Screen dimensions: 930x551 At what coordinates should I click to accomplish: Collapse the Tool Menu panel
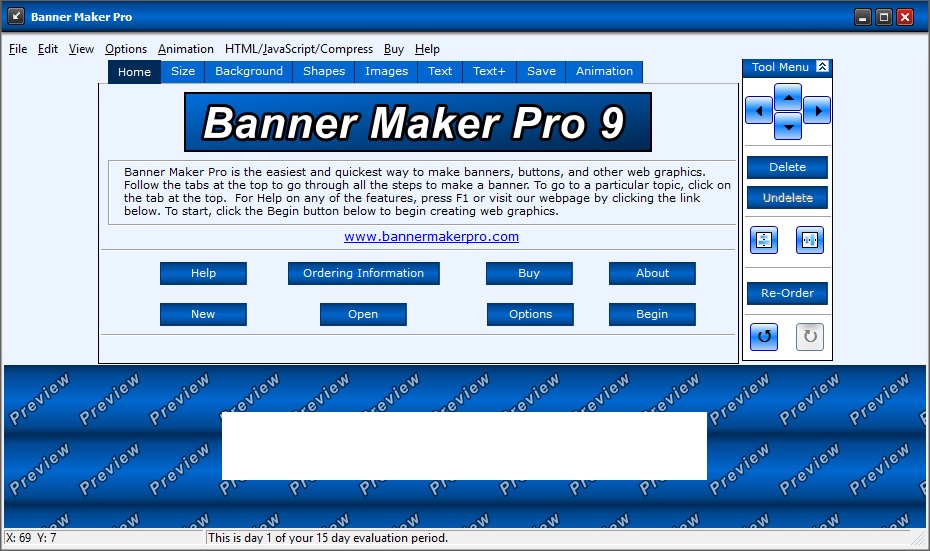pos(823,66)
